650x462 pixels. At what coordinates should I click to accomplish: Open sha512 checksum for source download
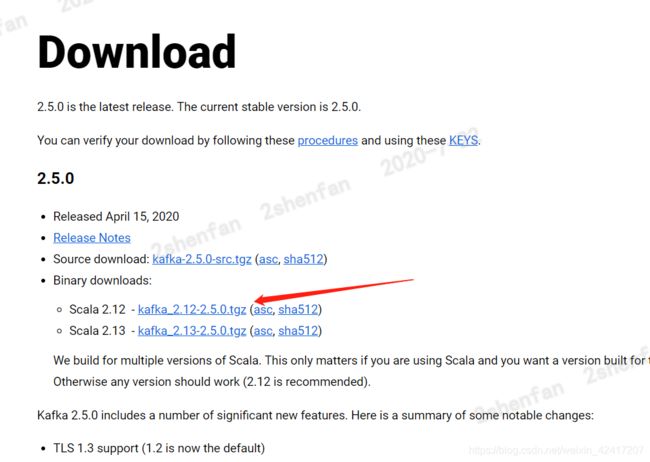point(303,259)
